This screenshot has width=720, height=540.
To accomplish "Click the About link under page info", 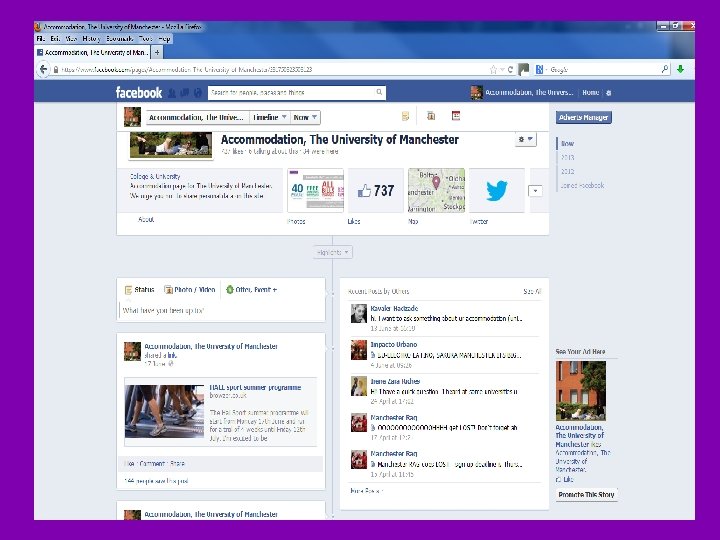I will (146, 219).
